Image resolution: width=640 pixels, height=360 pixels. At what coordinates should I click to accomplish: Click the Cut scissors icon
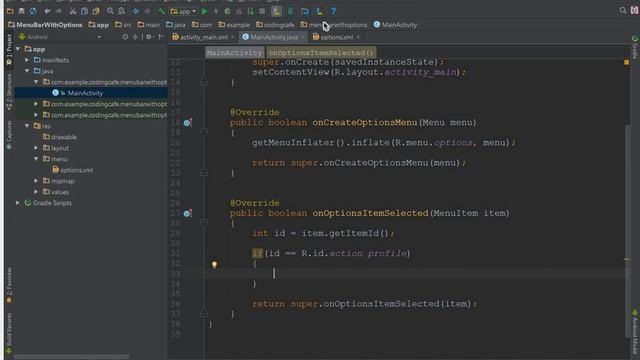(x=73, y=11)
